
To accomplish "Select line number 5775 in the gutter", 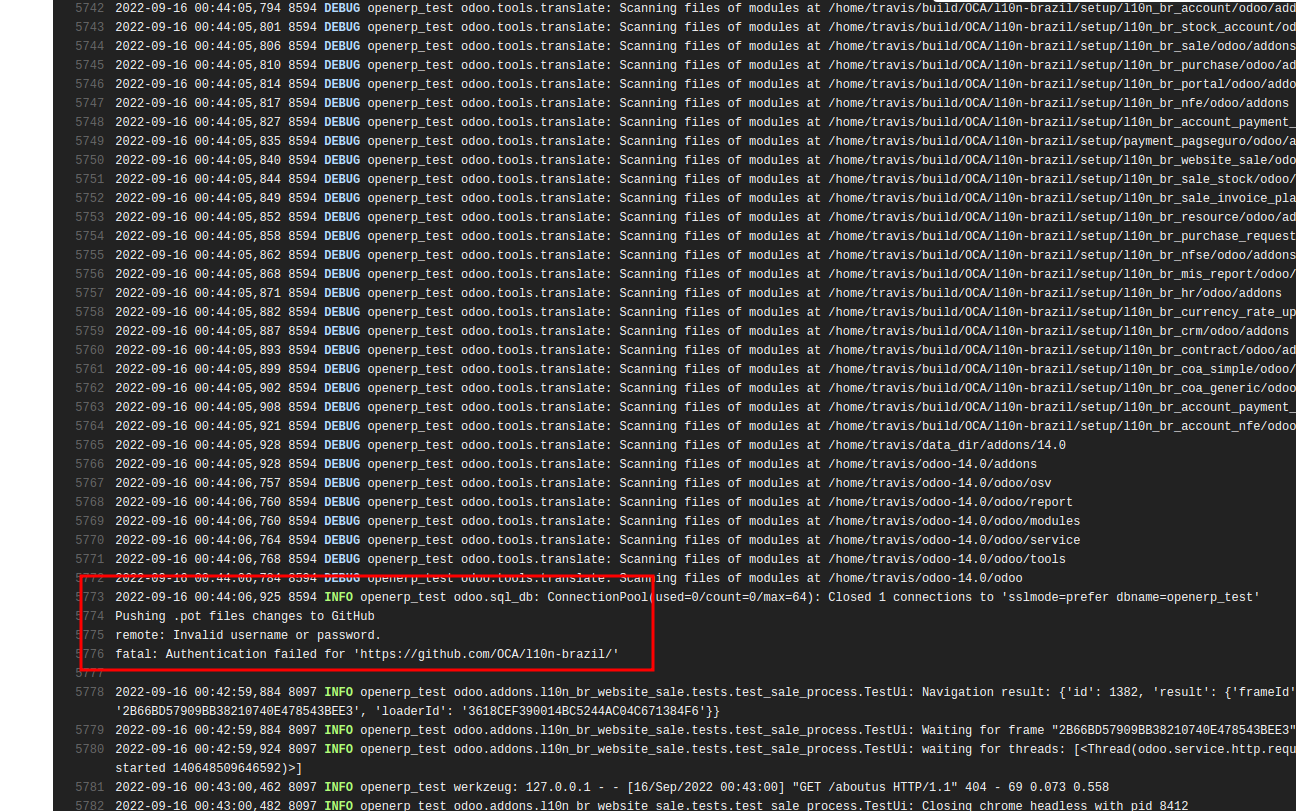I will (x=89, y=635).
